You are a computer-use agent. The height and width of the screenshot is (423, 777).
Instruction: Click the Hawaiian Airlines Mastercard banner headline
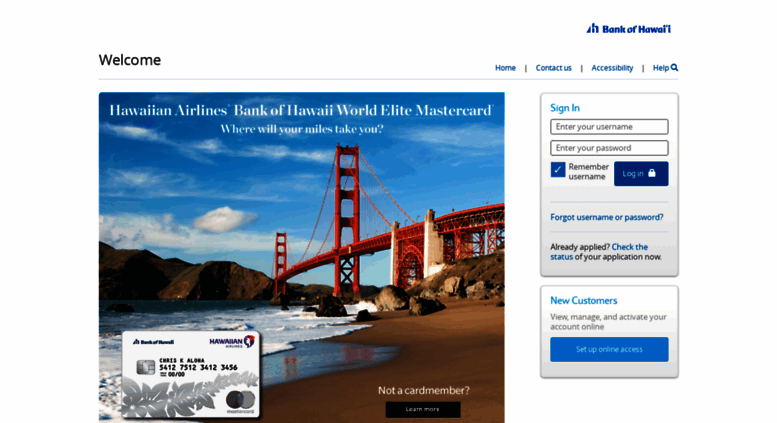tap(301, 110)
